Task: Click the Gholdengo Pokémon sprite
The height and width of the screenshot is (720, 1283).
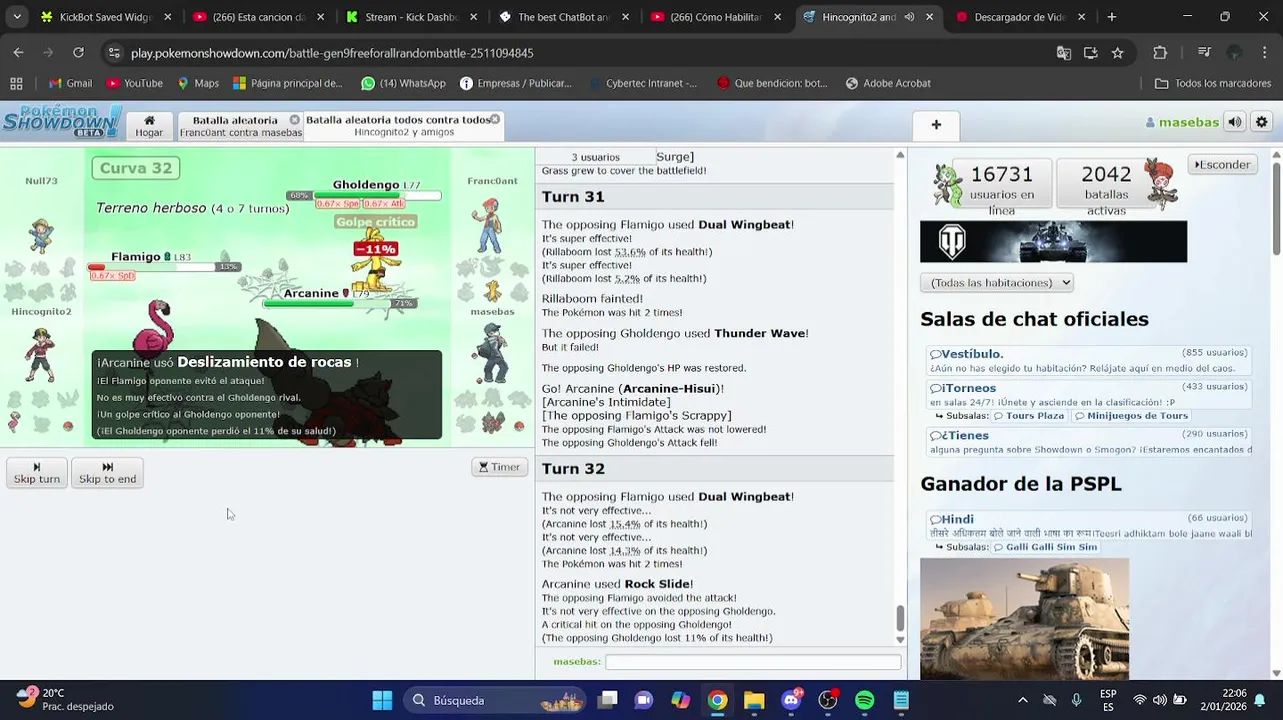Action: coord(375,262)
